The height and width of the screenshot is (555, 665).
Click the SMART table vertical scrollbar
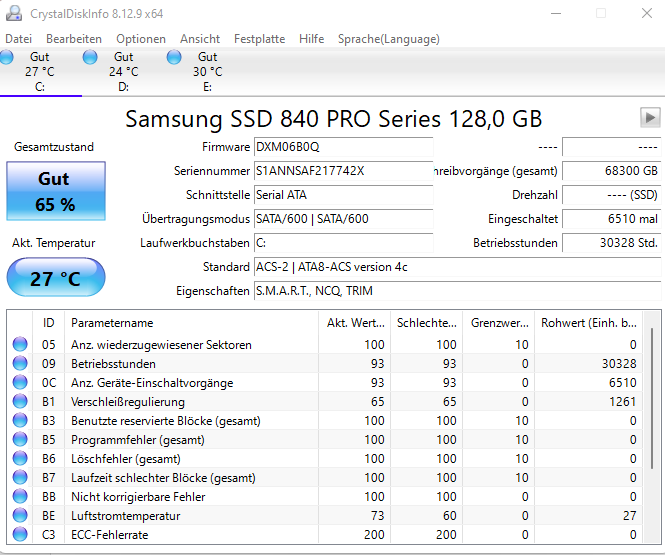[652, 399]
